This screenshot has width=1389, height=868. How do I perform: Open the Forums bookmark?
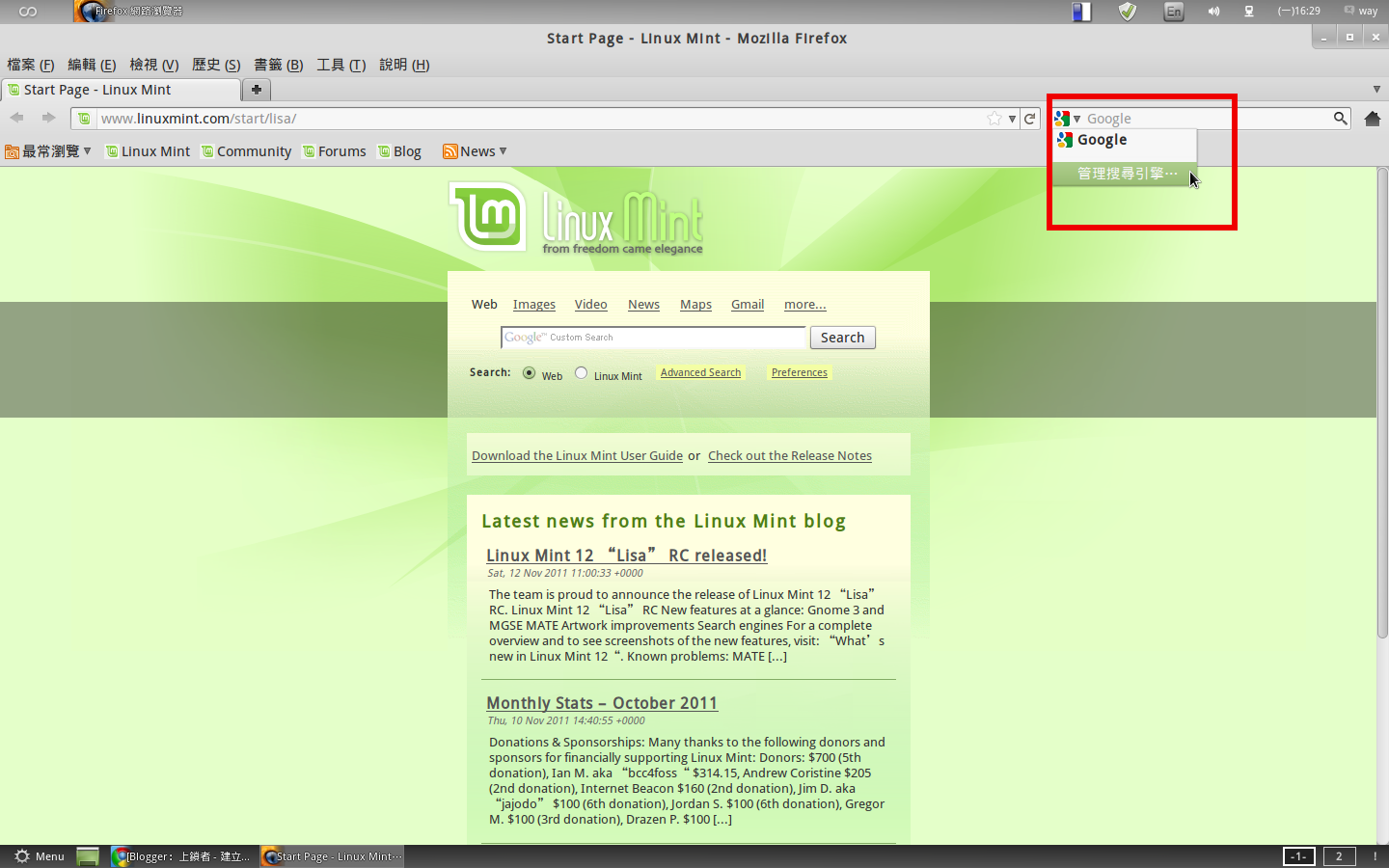click(334, 151)
